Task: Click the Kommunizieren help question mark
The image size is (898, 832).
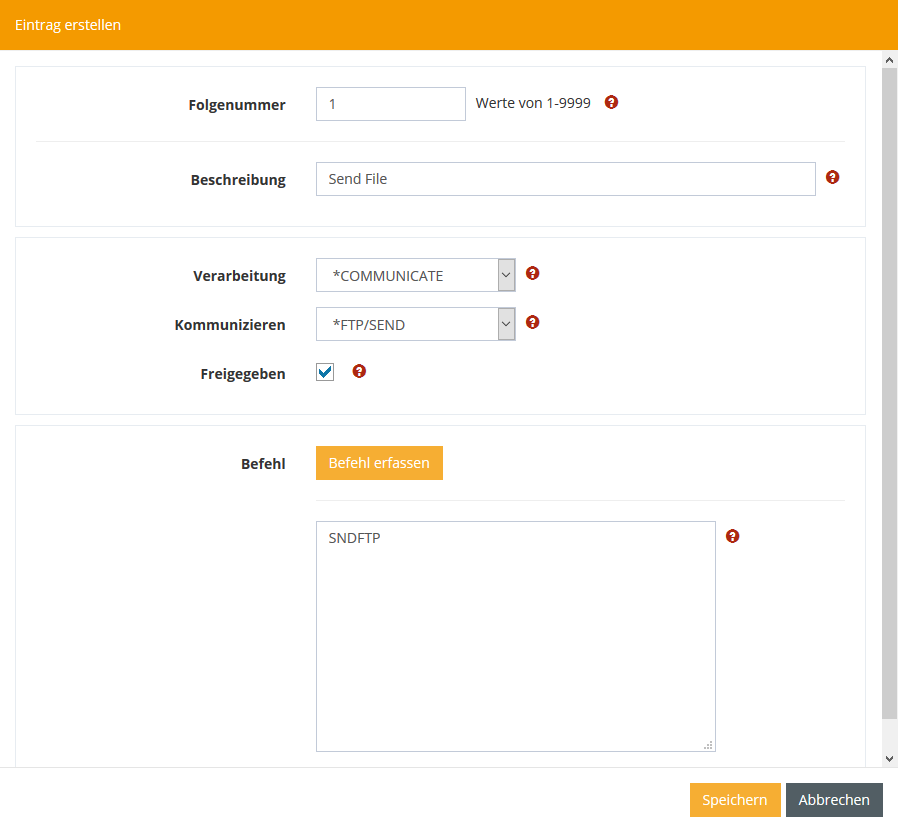Action: tap(533, 322)
